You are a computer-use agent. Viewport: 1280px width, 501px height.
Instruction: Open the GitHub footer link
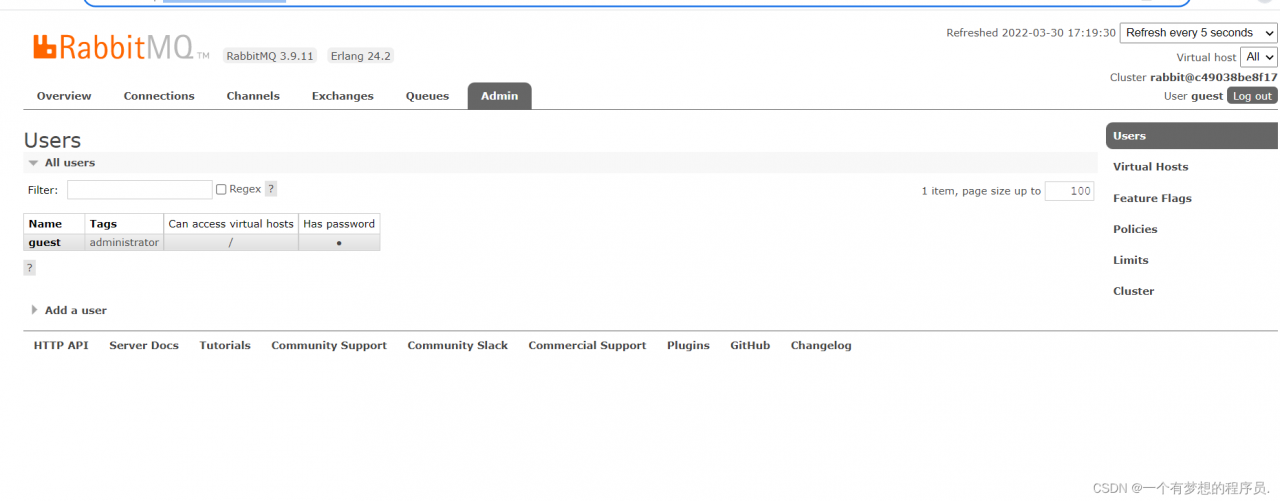tap(750, 345)
